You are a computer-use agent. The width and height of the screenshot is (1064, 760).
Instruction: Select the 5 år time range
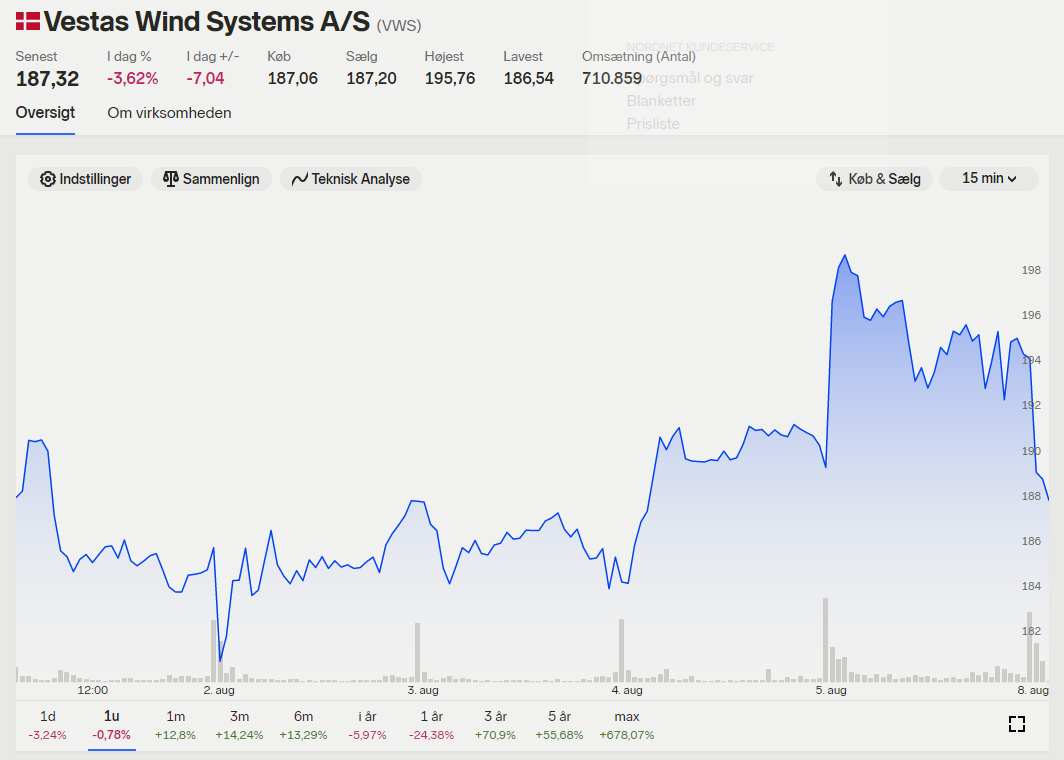(x=559, y=725)
